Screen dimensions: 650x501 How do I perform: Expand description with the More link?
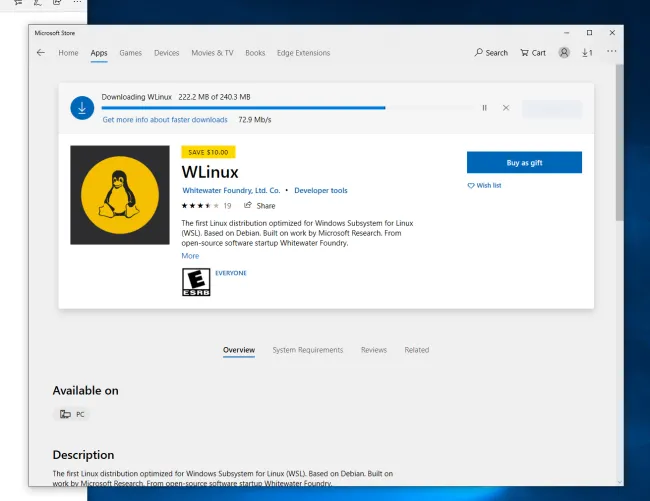point(190,256)
